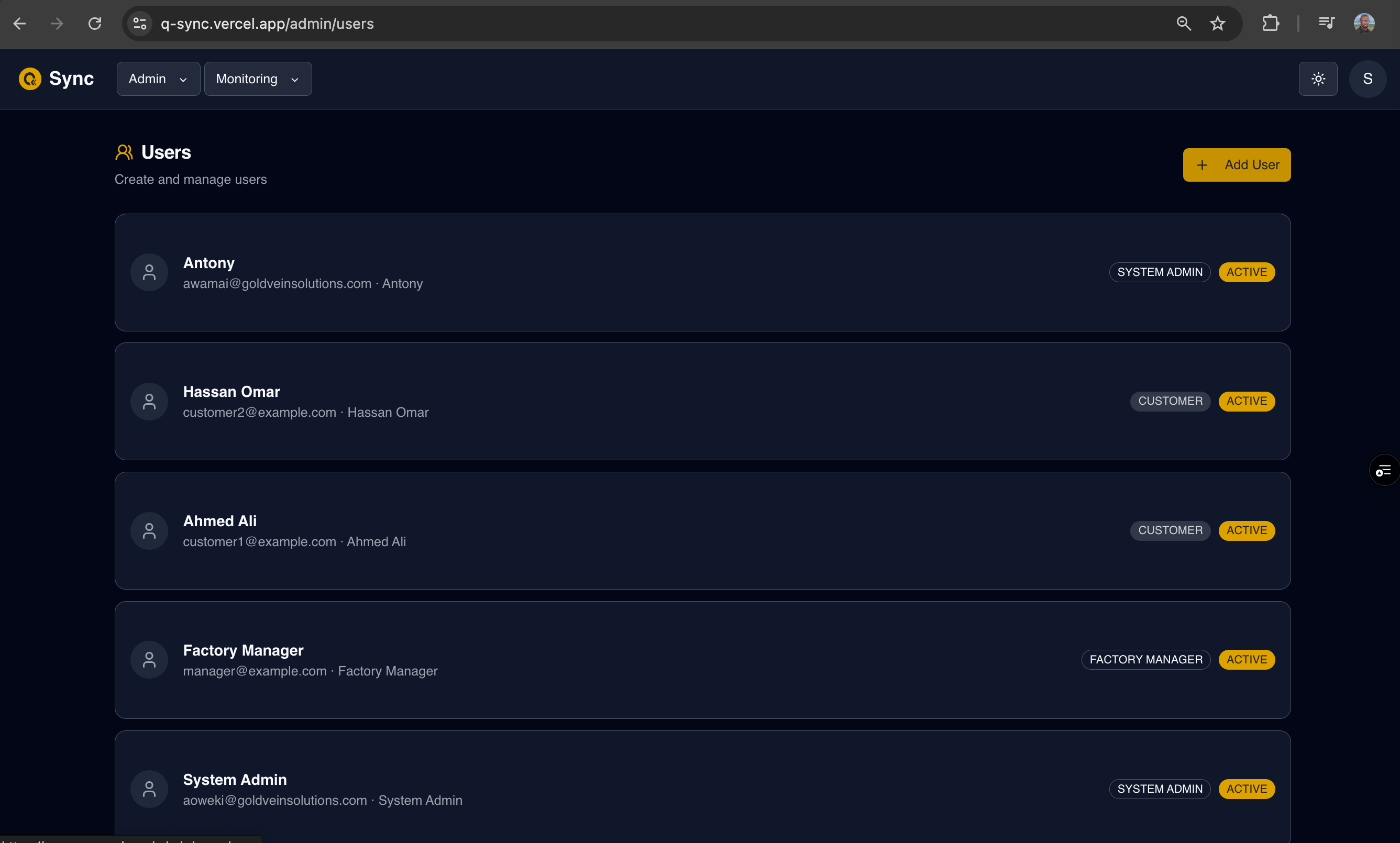Click Hassan Omar's user avatar icon

[x=149, y=401]
